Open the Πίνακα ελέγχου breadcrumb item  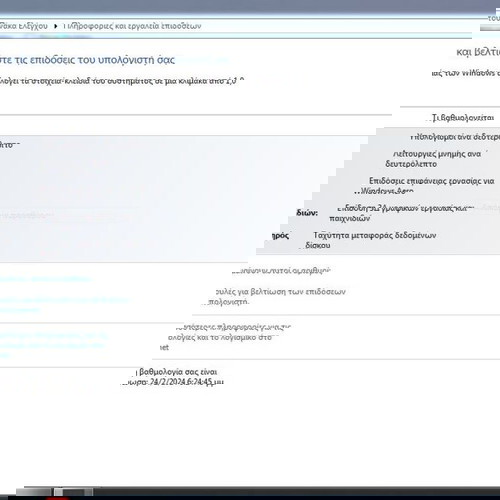[x=23, y=26]
